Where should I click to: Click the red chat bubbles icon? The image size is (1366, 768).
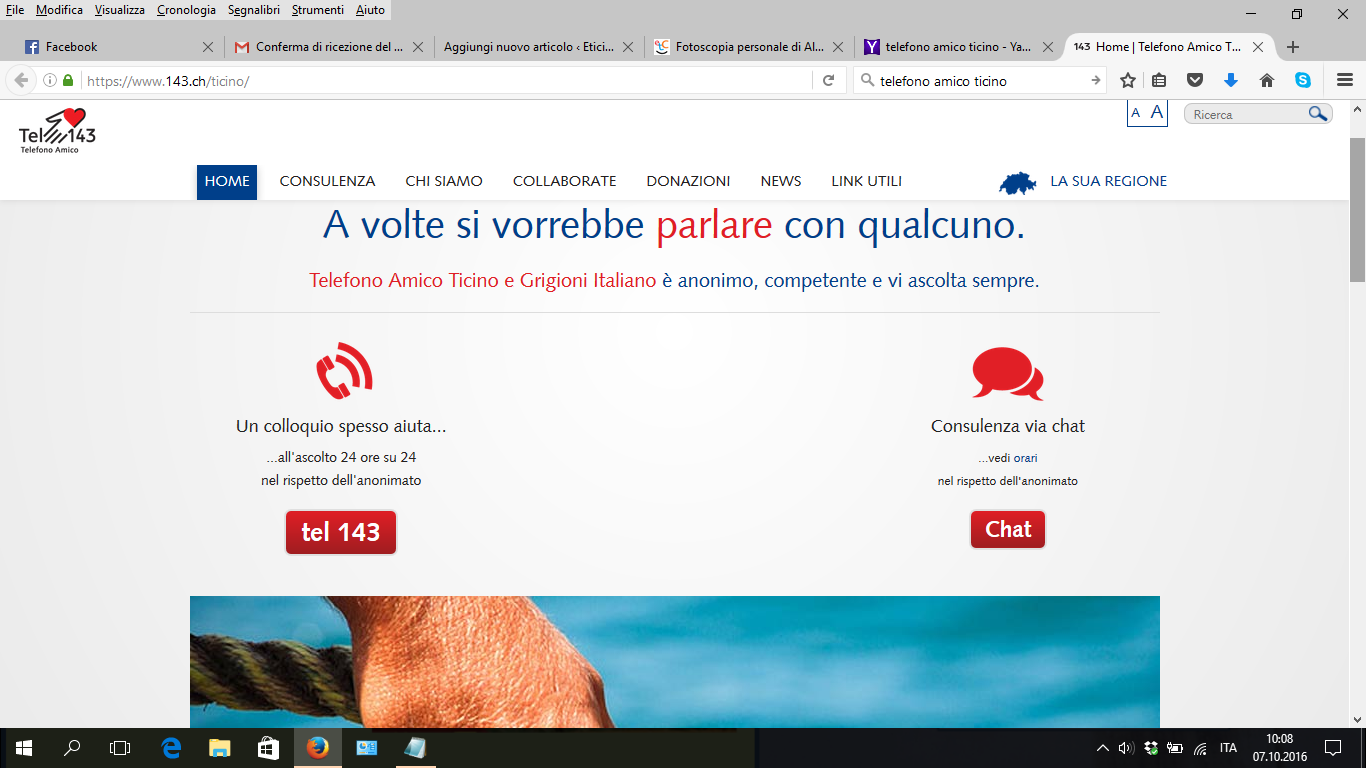1008,374
